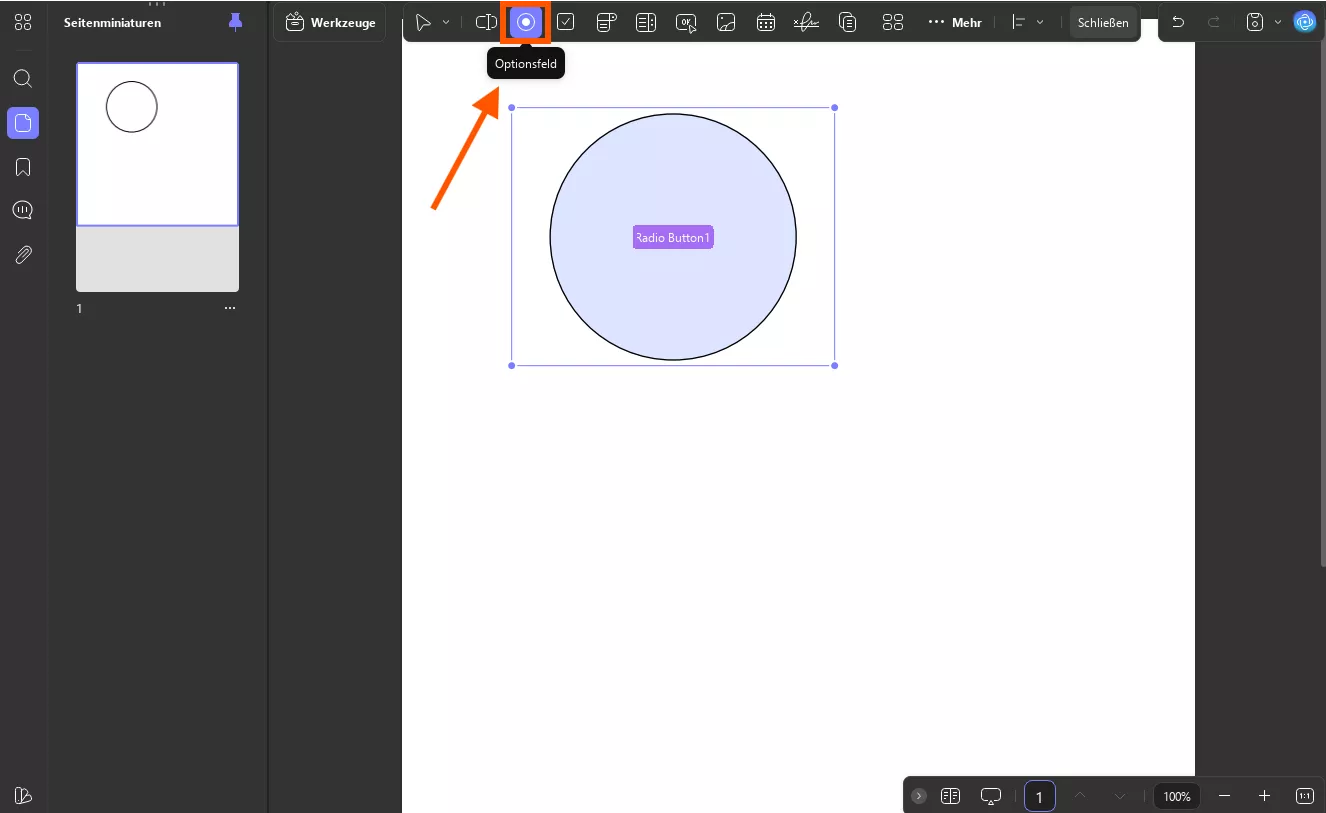Pick the list box field tool
The image size is (1326, 813).
[x=646, y=22]
